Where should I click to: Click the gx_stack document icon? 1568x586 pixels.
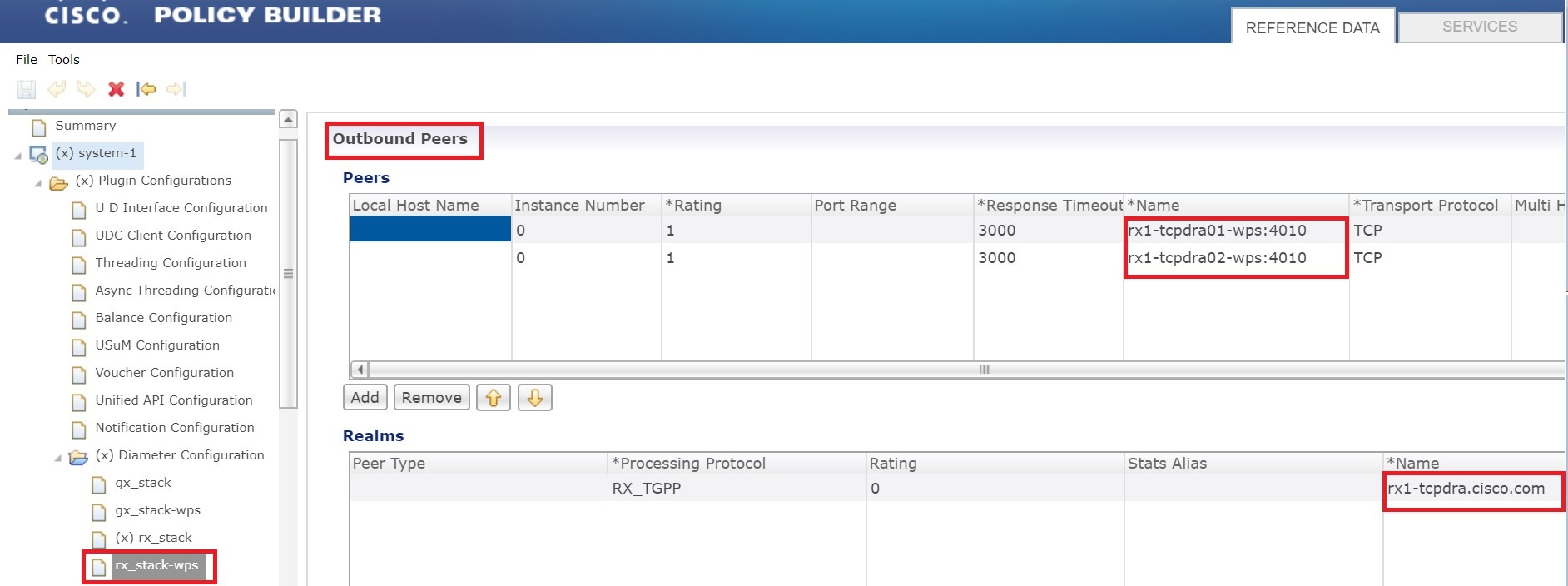(98, 484)
